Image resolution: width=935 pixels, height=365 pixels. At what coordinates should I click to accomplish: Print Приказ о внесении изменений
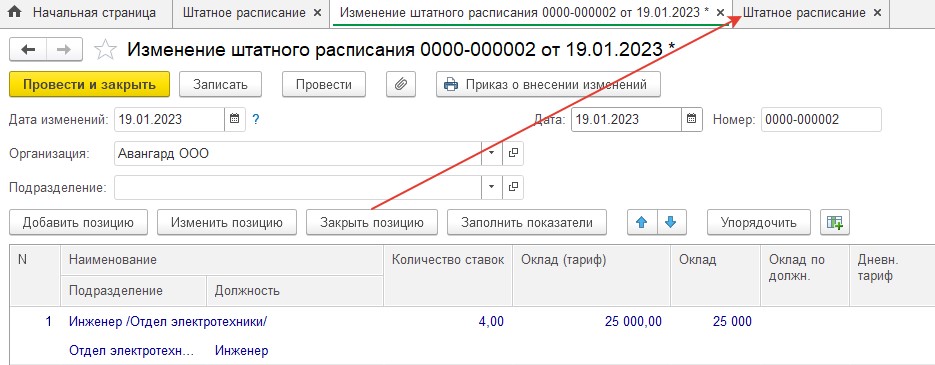pos(549,84)
